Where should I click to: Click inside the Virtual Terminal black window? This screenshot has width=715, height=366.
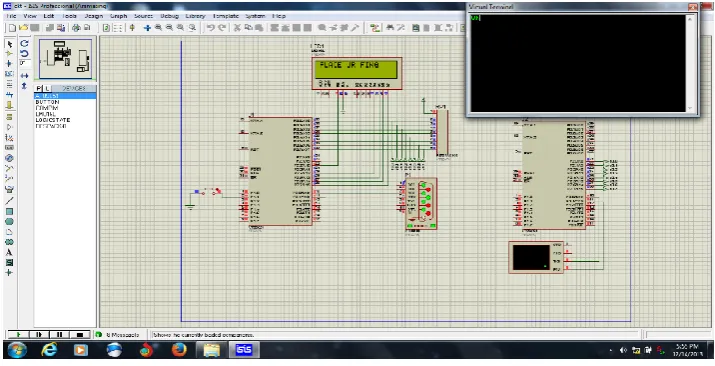pyautogui.click(x=578, y=63)
